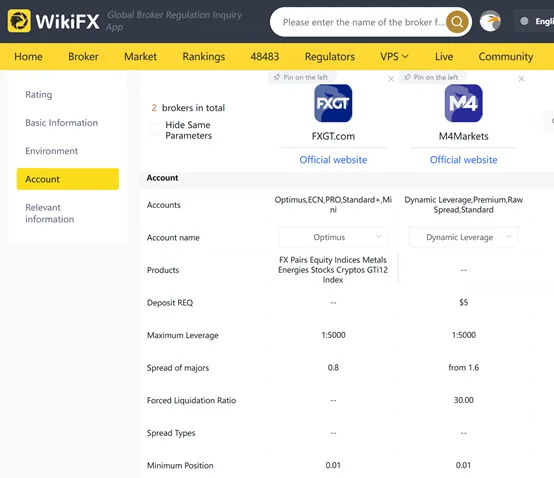
Task: Click the M4Markets broker logo
Action: tap(463, 103)
